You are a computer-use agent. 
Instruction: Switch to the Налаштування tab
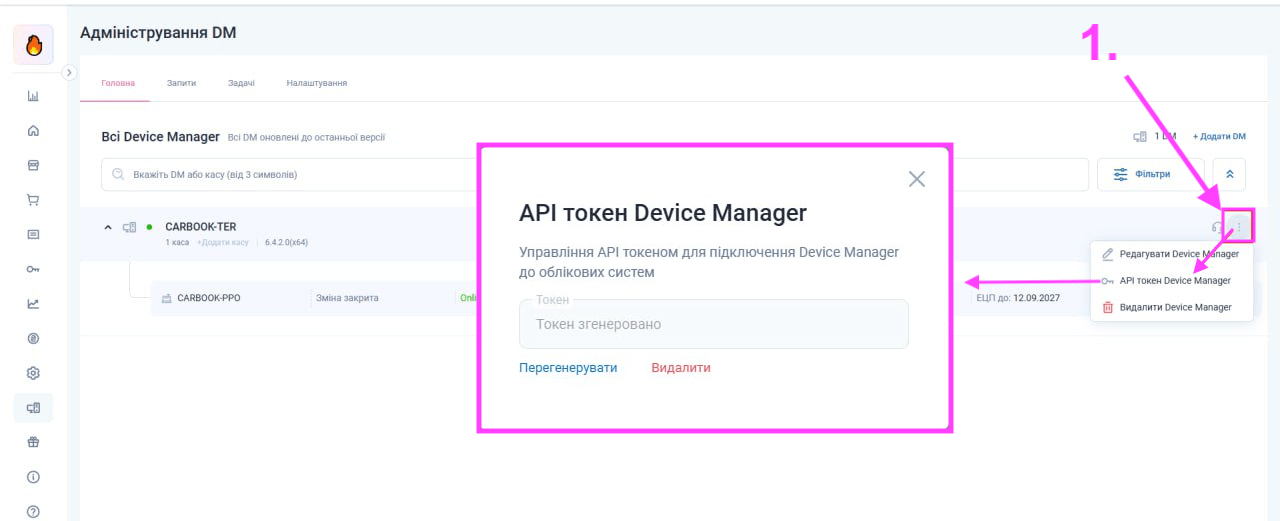click(316, 83)
